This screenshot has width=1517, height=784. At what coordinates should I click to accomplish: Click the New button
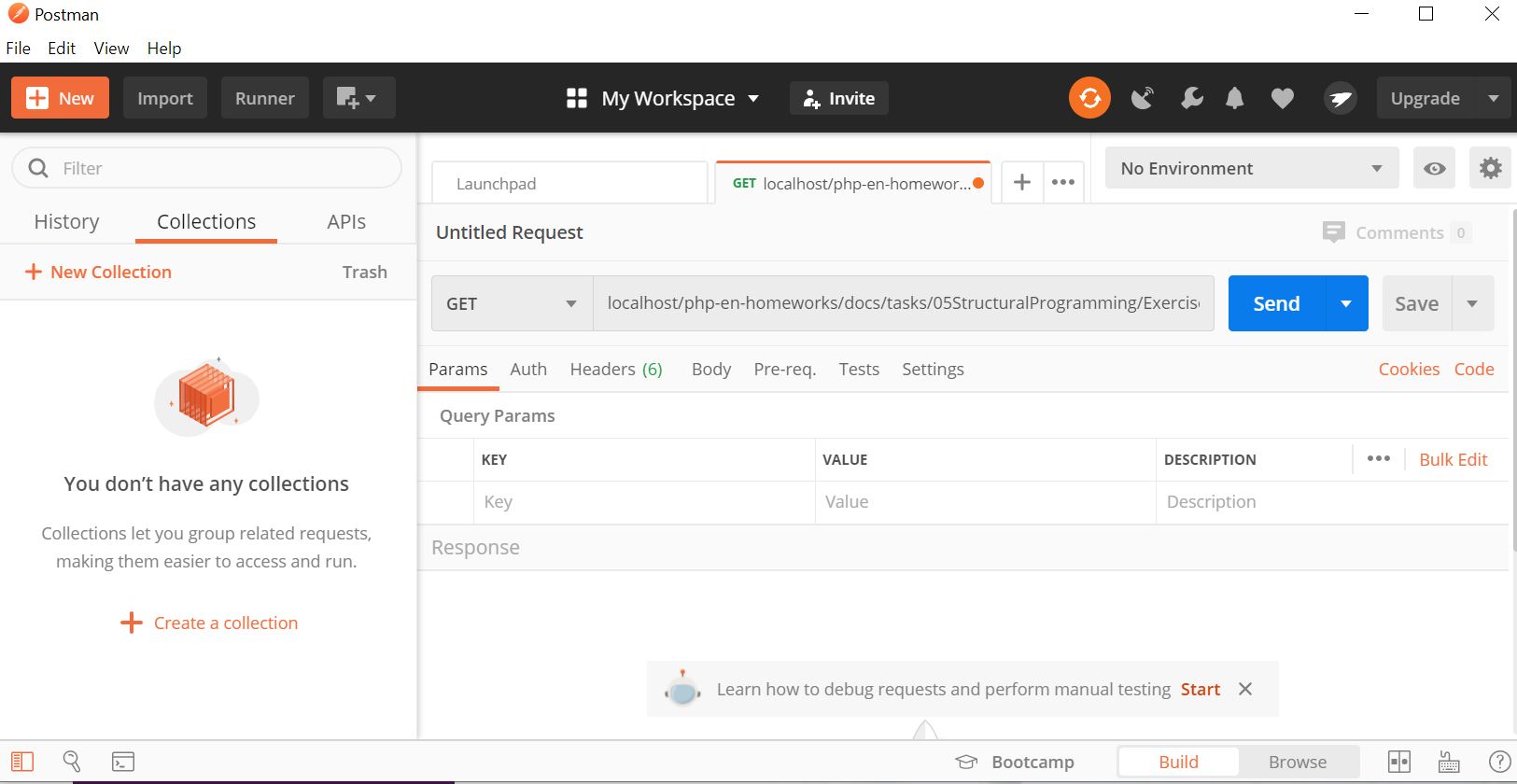point(60,98)
